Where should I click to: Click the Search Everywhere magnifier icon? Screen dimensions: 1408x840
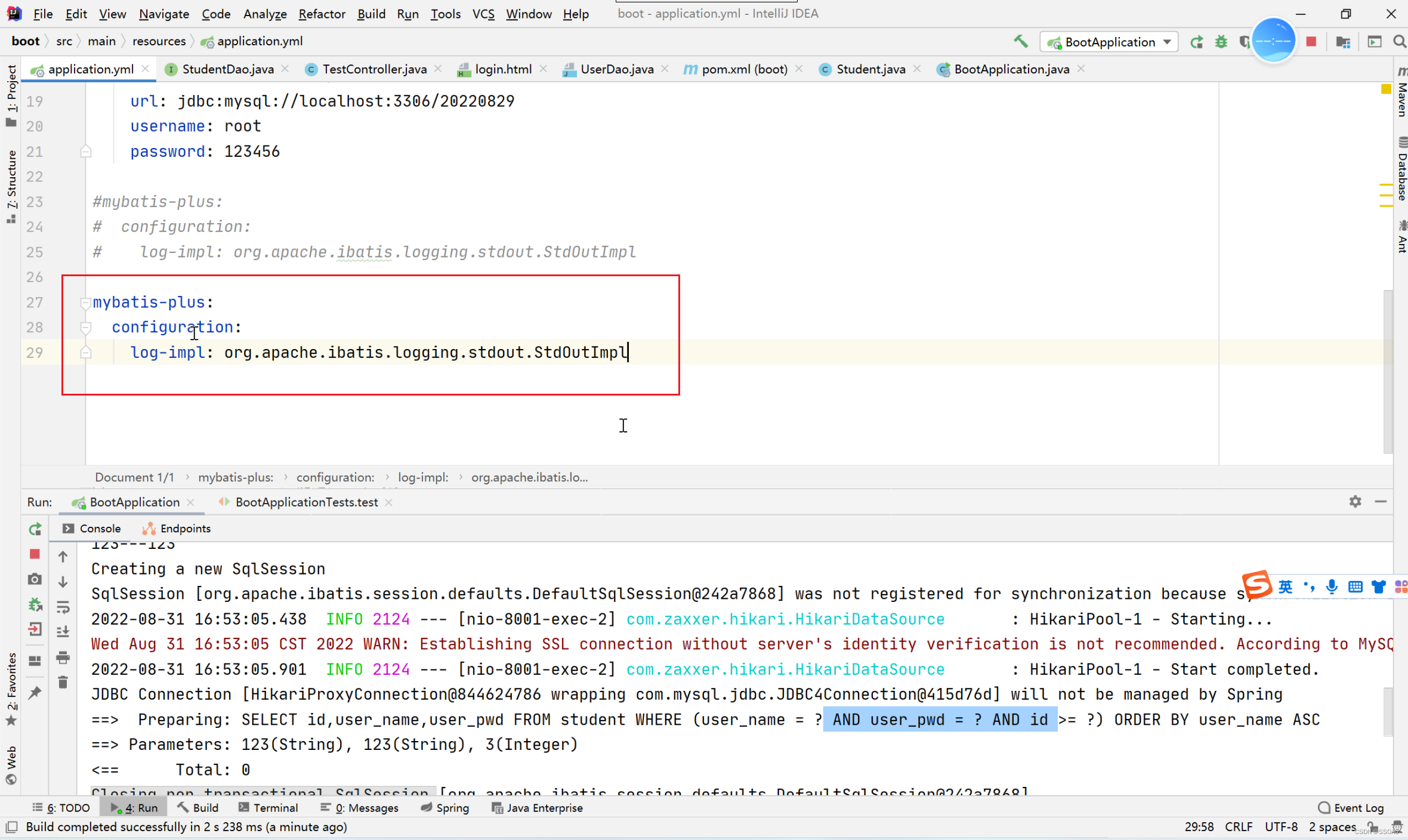tap(1399, 42)
